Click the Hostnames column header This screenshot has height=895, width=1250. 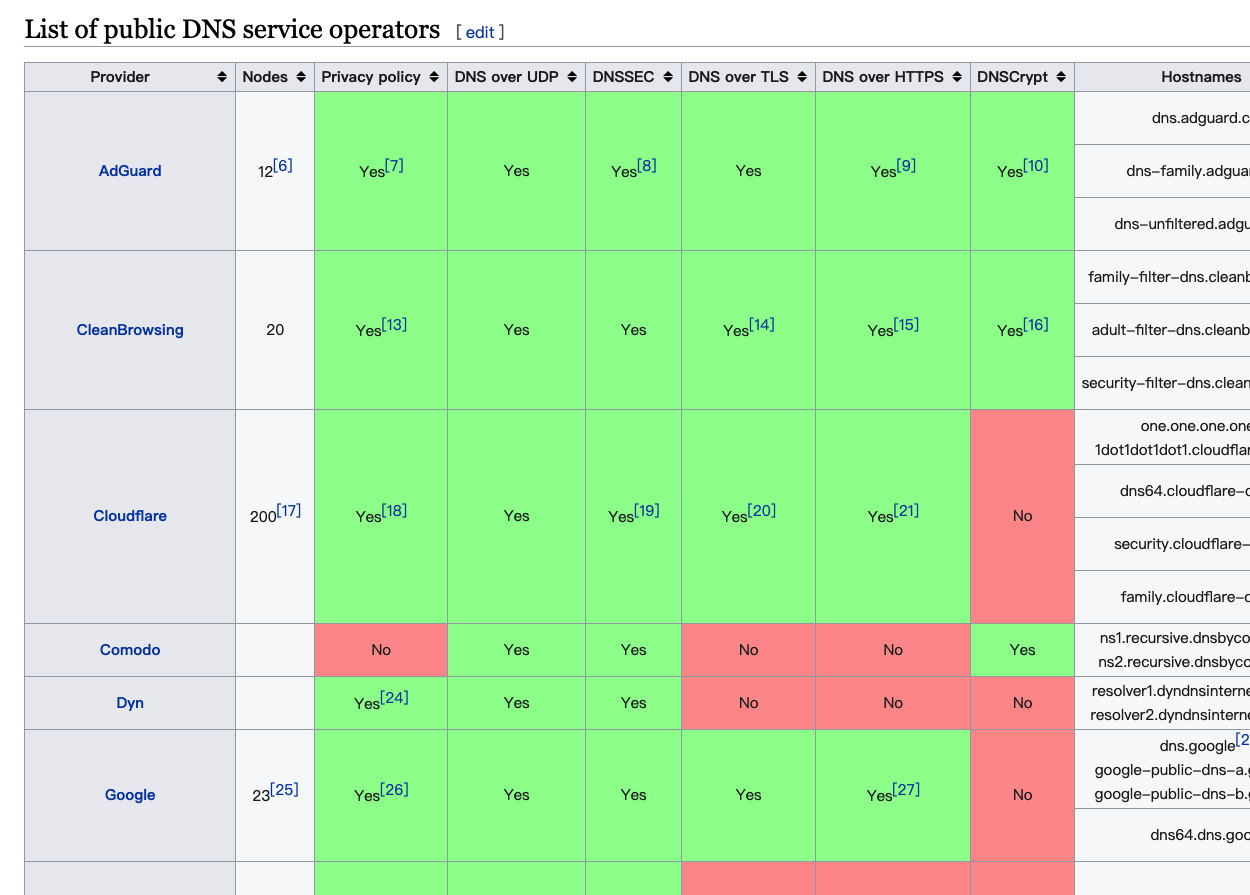coord(1163,77)
